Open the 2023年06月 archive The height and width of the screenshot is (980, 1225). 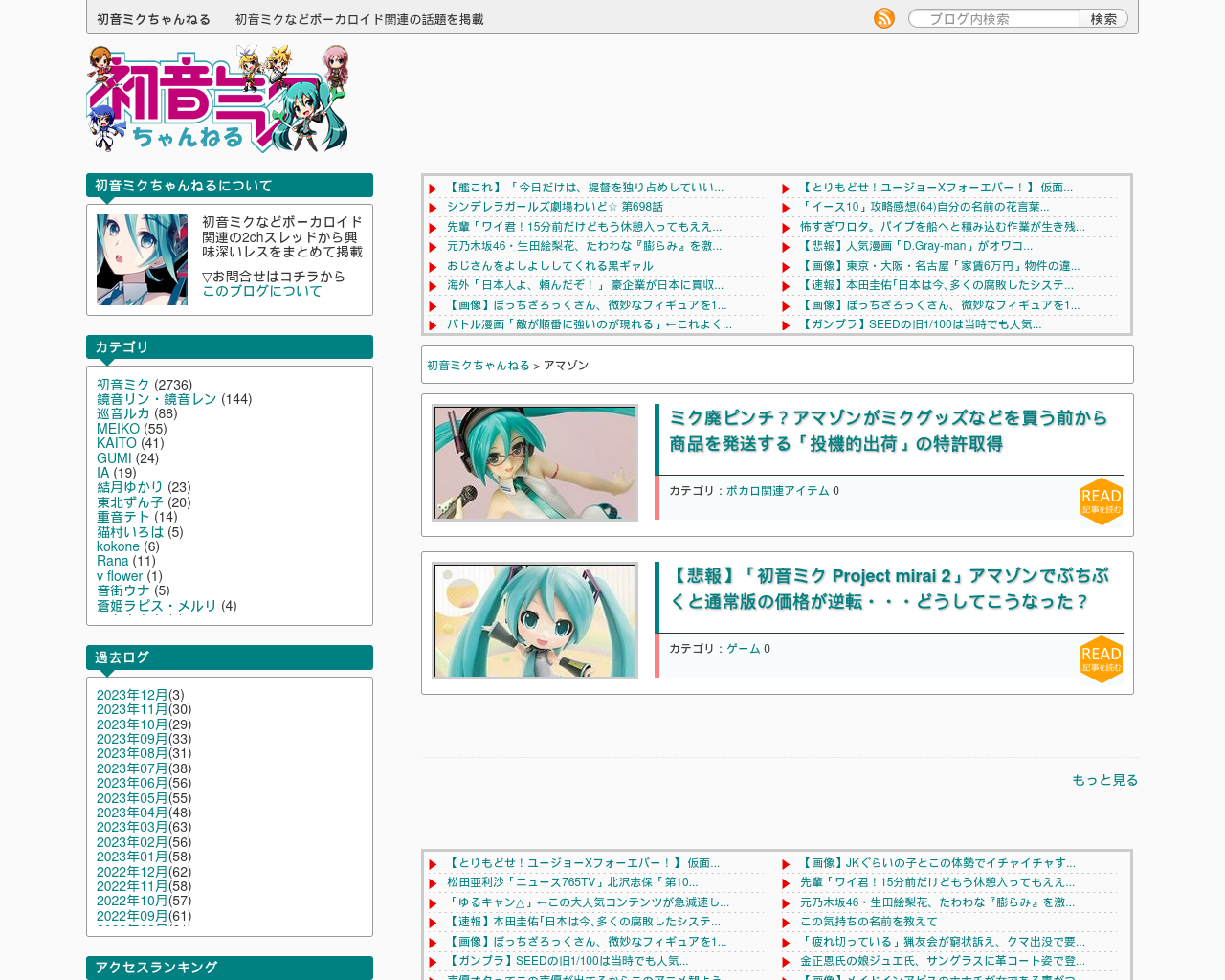(x=132, y=783)
